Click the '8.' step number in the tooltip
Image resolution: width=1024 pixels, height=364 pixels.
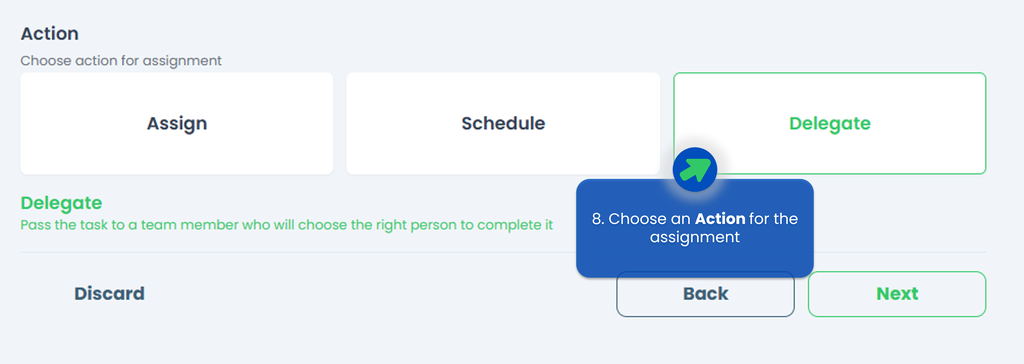tap(598, 219)
